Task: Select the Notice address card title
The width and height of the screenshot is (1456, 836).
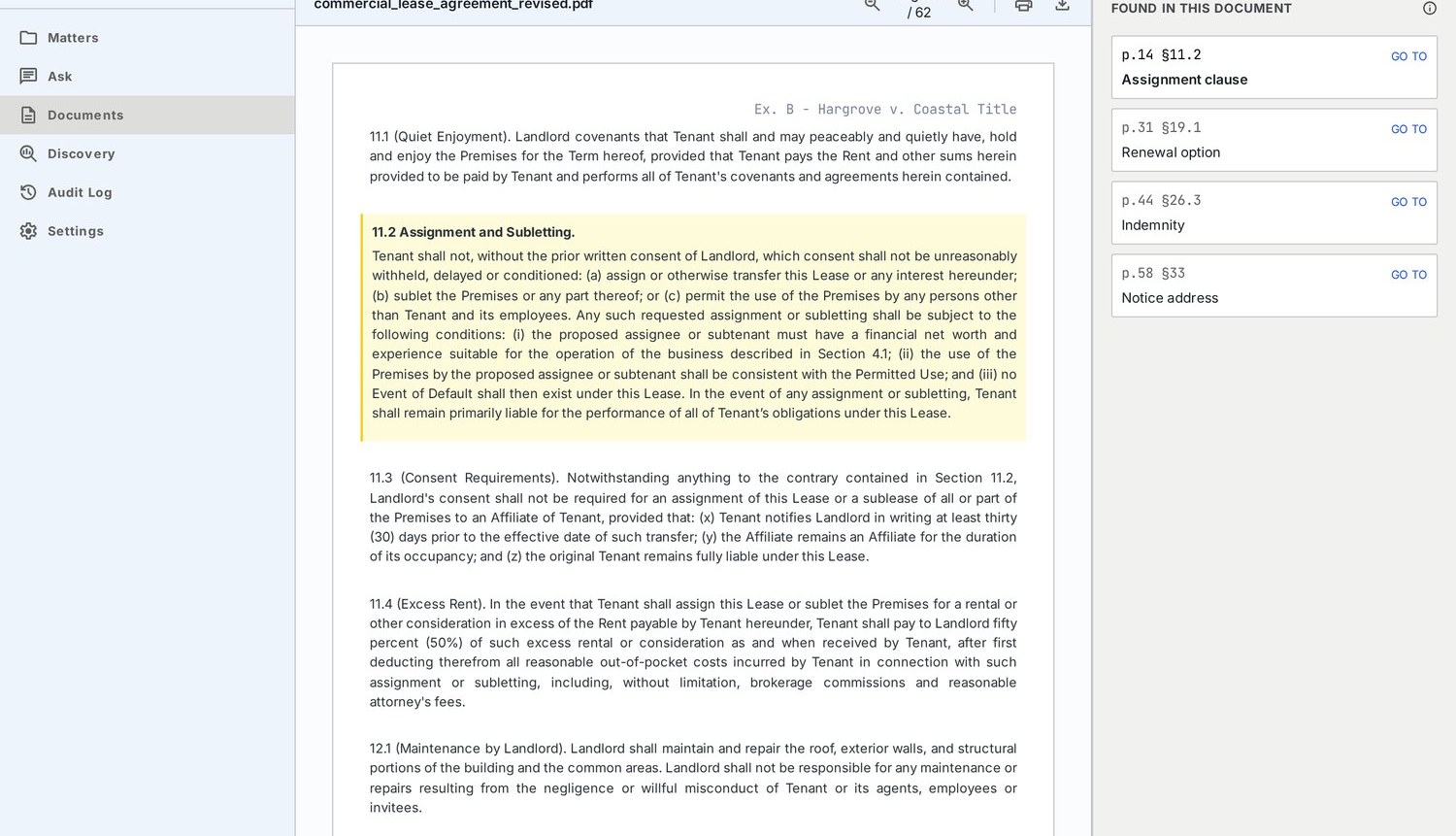Action: [1170, 298]
